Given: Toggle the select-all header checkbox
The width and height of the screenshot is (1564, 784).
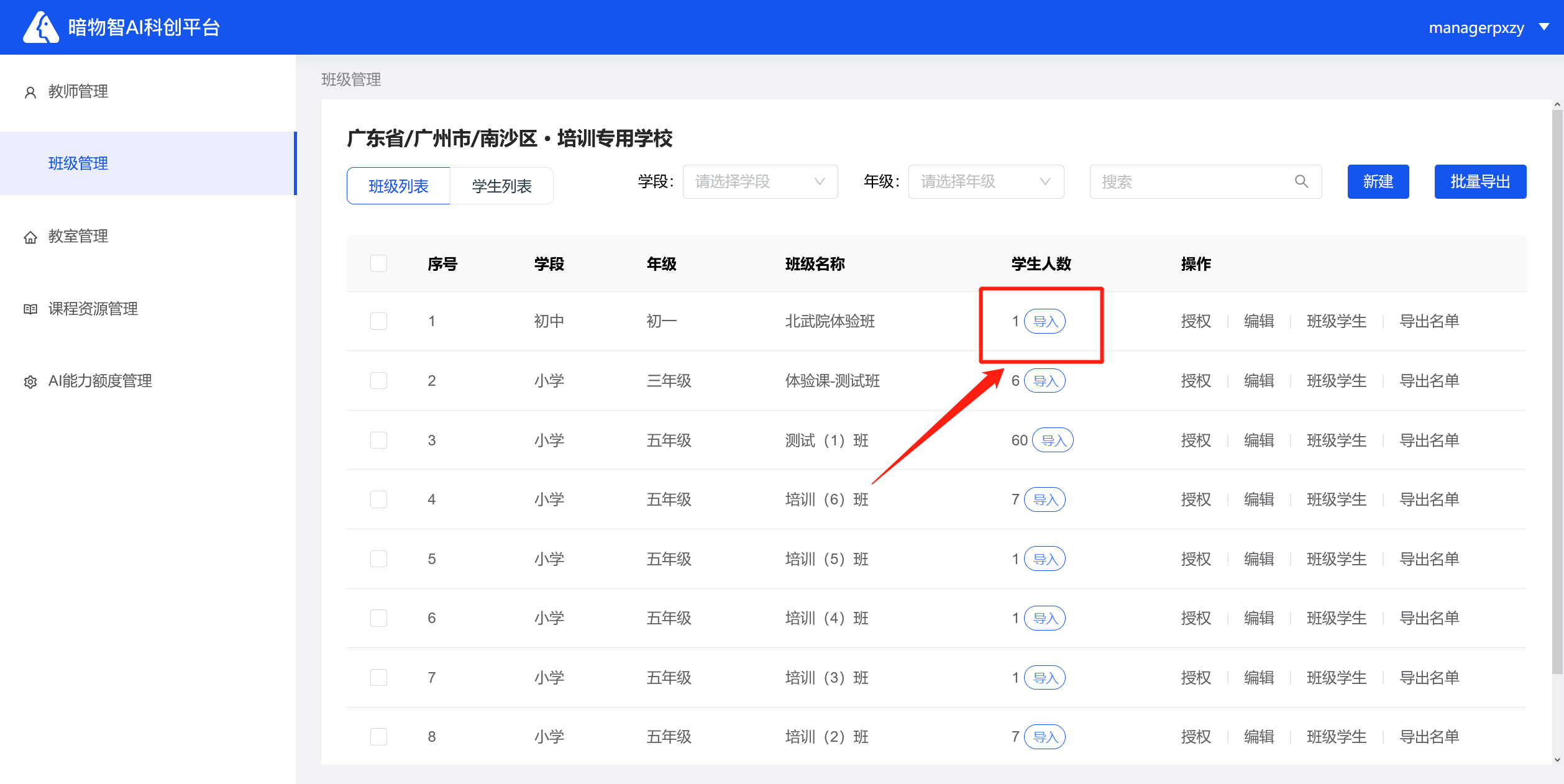Looking at the screenshot, I should [378, 263].
